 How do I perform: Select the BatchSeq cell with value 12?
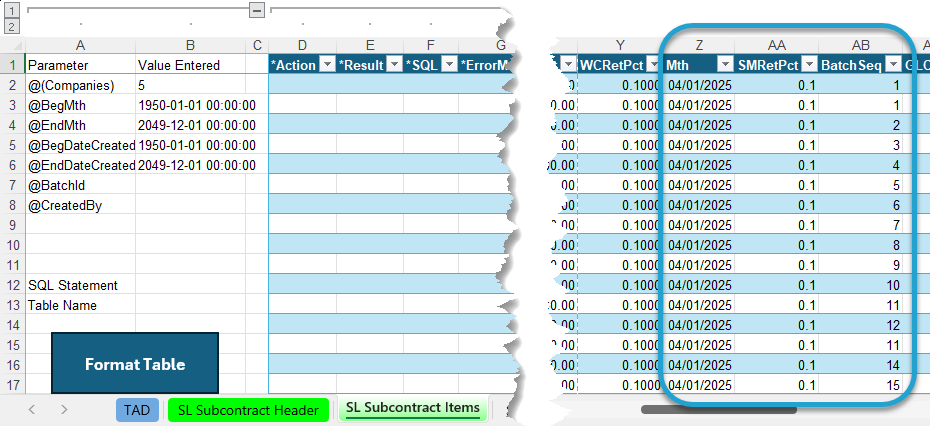(x=861, y=325)
